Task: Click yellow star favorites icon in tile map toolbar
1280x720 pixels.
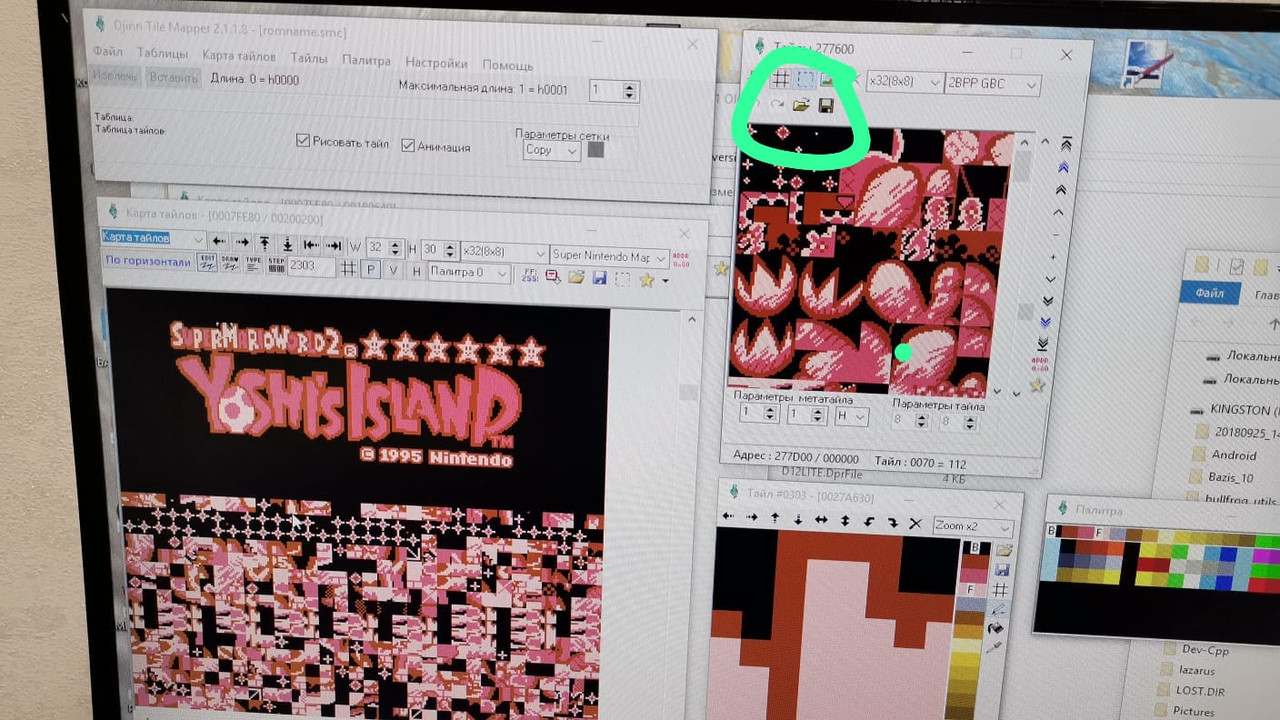Action: tap(646, 280)
